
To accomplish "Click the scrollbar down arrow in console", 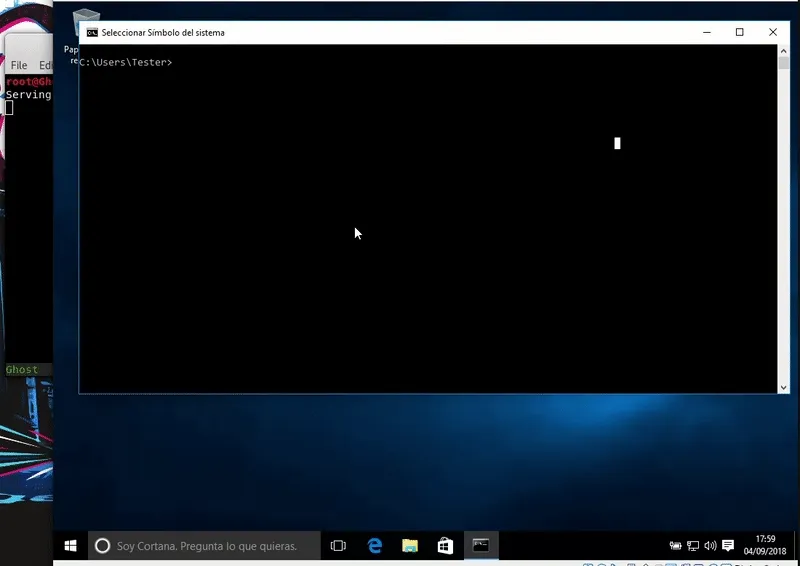I will pos(784,387).
